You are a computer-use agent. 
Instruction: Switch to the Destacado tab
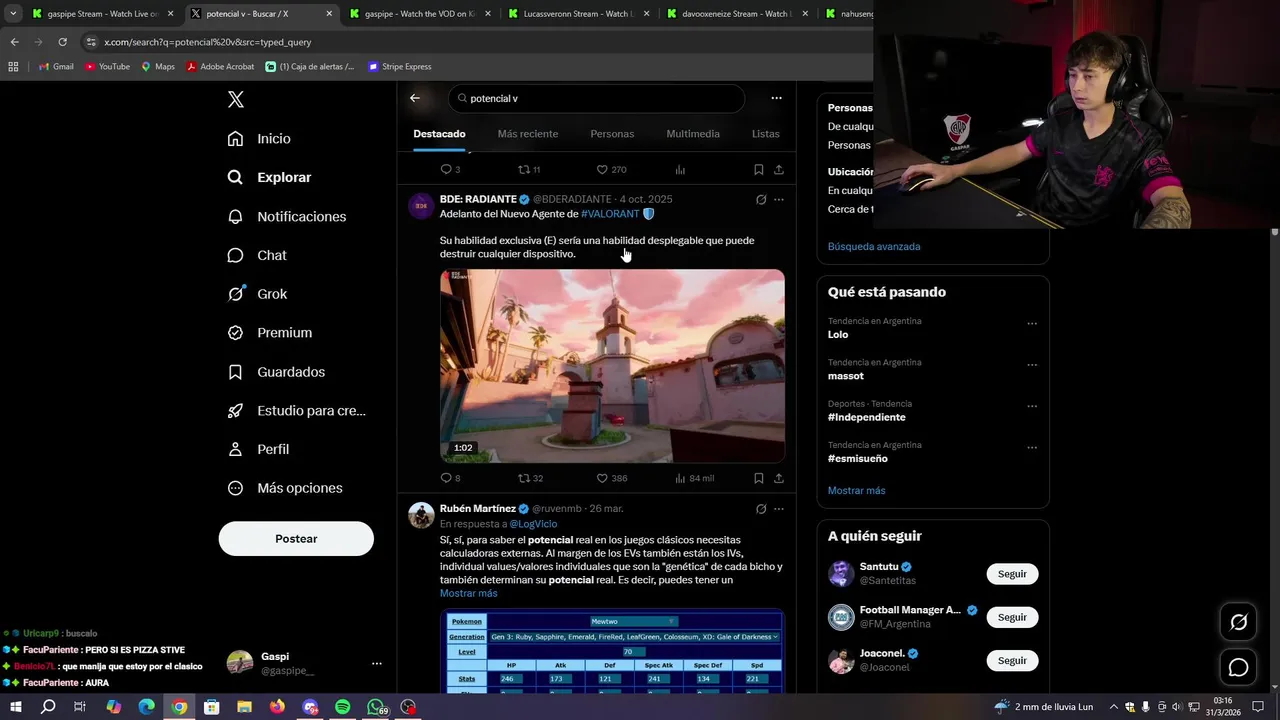(439, 134)
